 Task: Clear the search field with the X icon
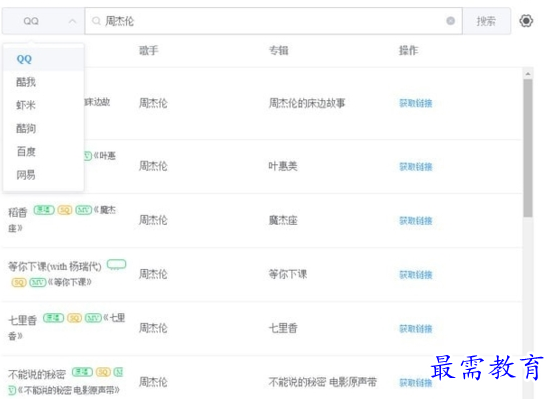point(450,21)
